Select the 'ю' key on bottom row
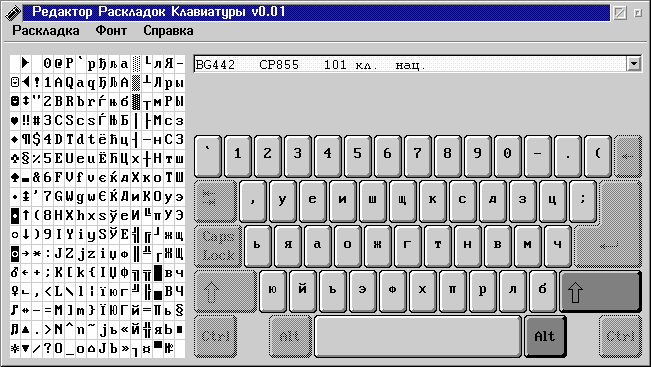651x367 pixels. click(273, 291)
